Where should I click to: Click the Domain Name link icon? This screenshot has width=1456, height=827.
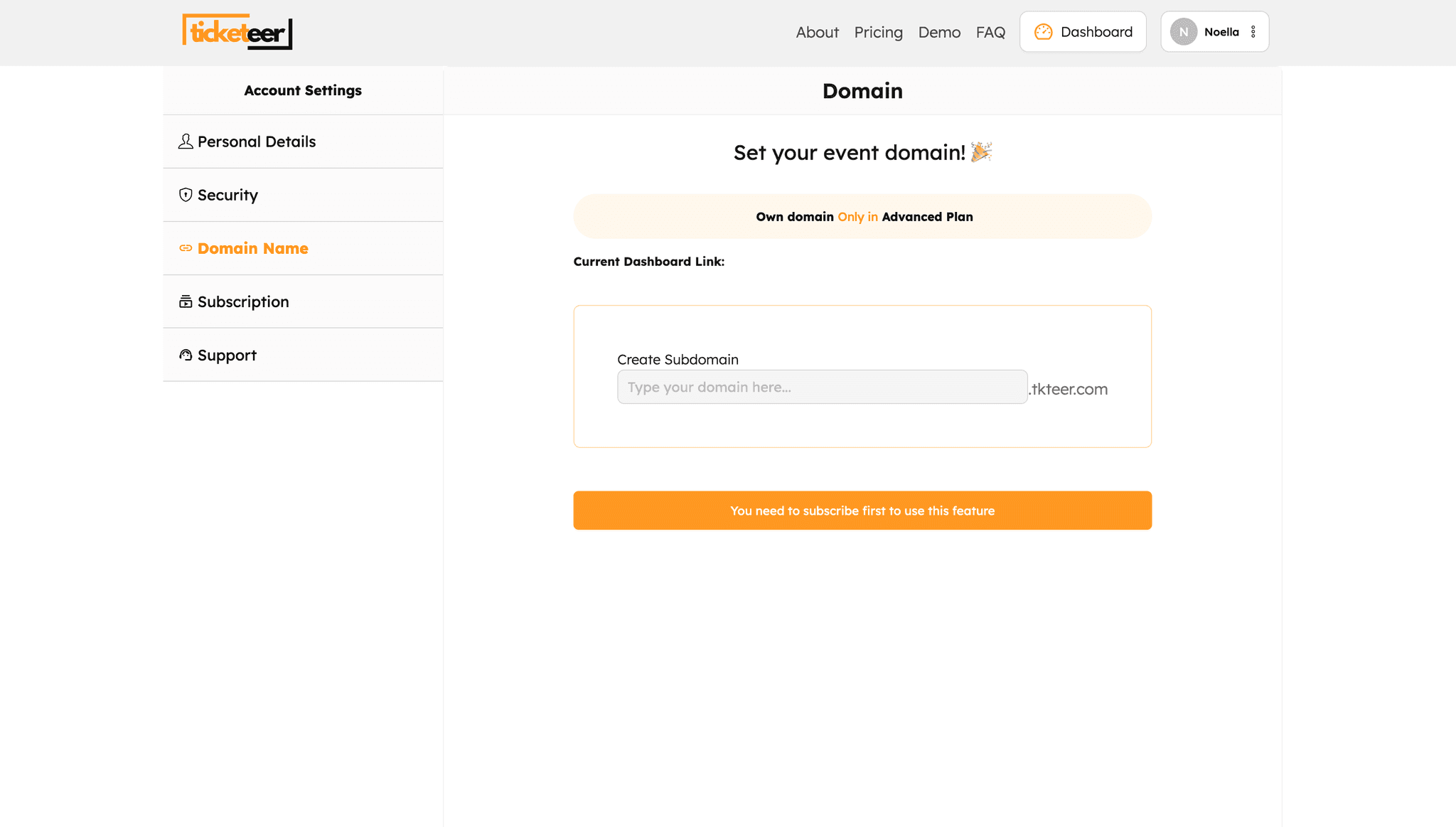click(185, 248)
